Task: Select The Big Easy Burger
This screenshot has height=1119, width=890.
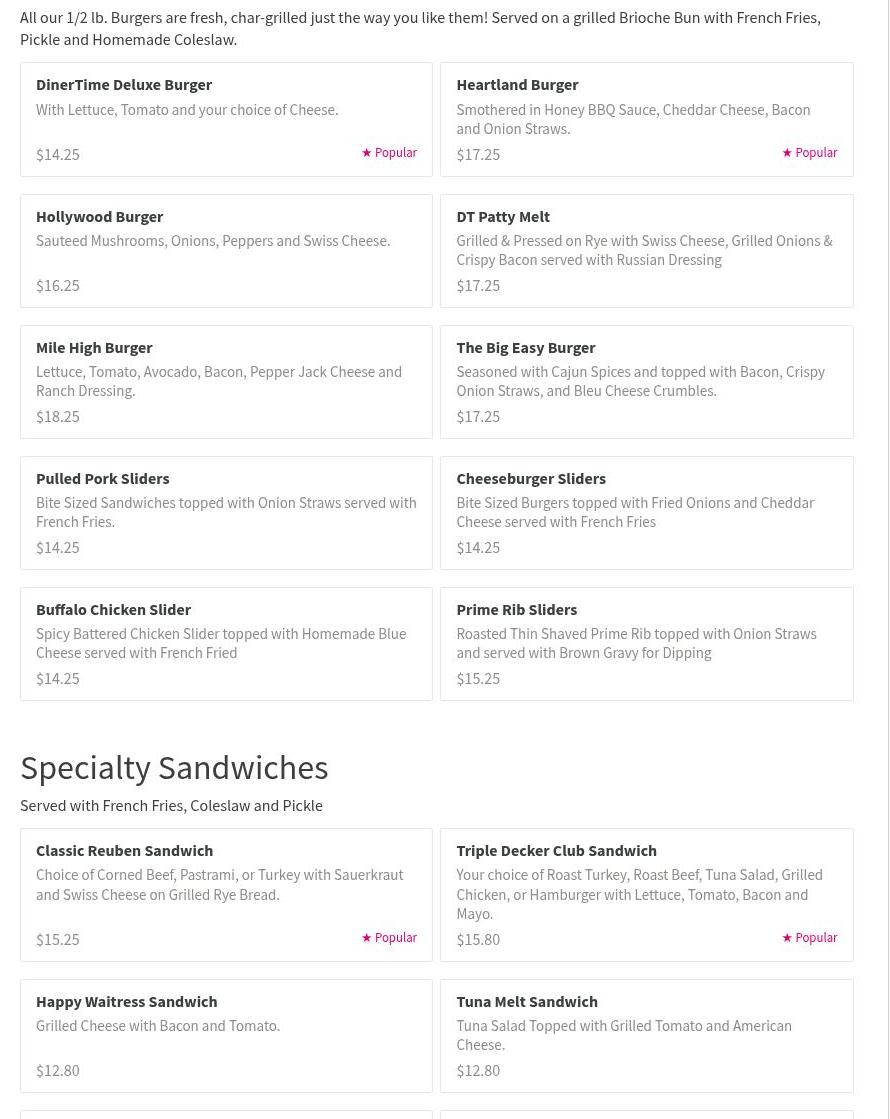Action: [x=647, y=382]
